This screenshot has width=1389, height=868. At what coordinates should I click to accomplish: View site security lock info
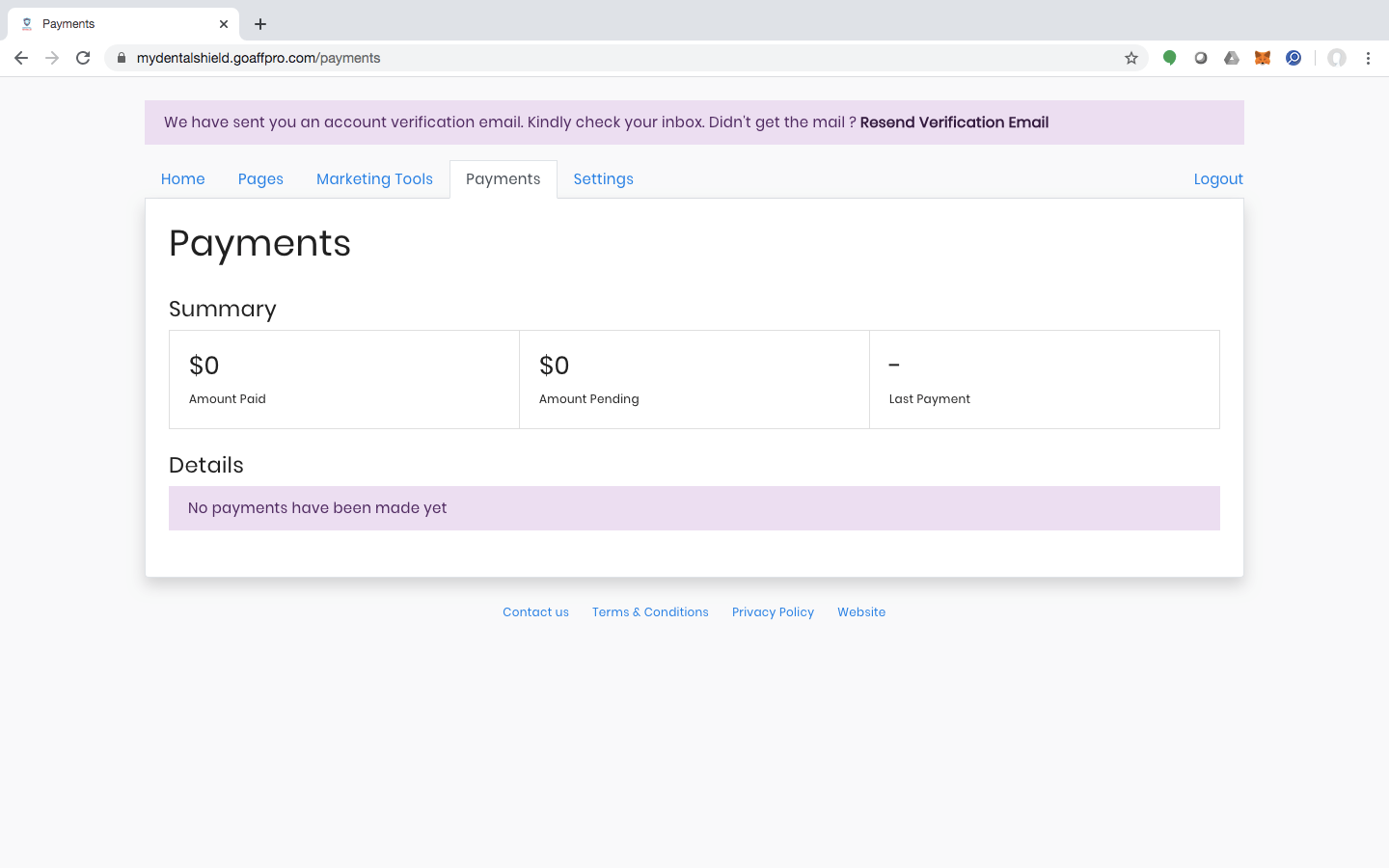click(122, 58)
